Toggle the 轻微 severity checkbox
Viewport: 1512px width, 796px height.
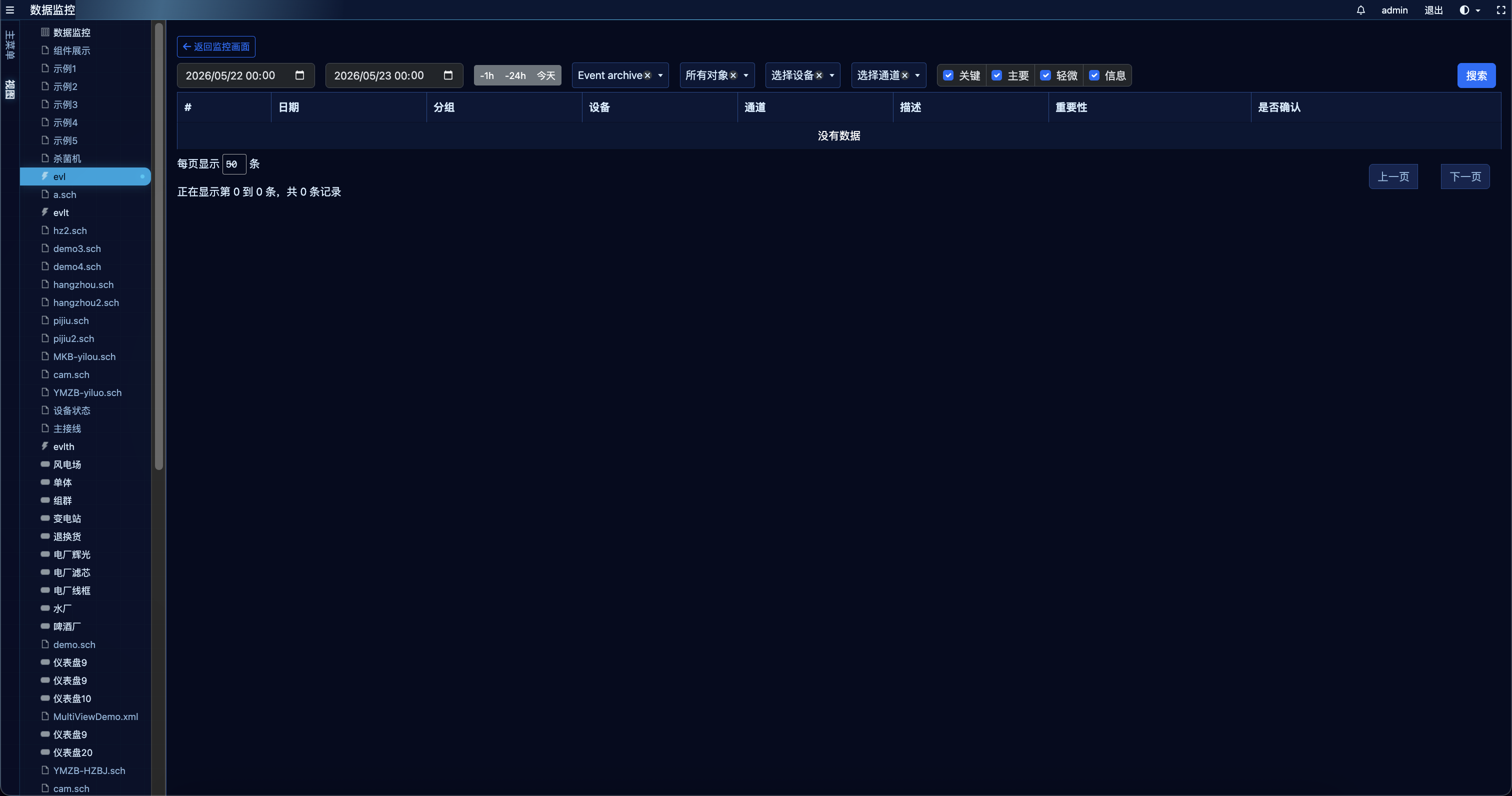tap(1045, 75)
